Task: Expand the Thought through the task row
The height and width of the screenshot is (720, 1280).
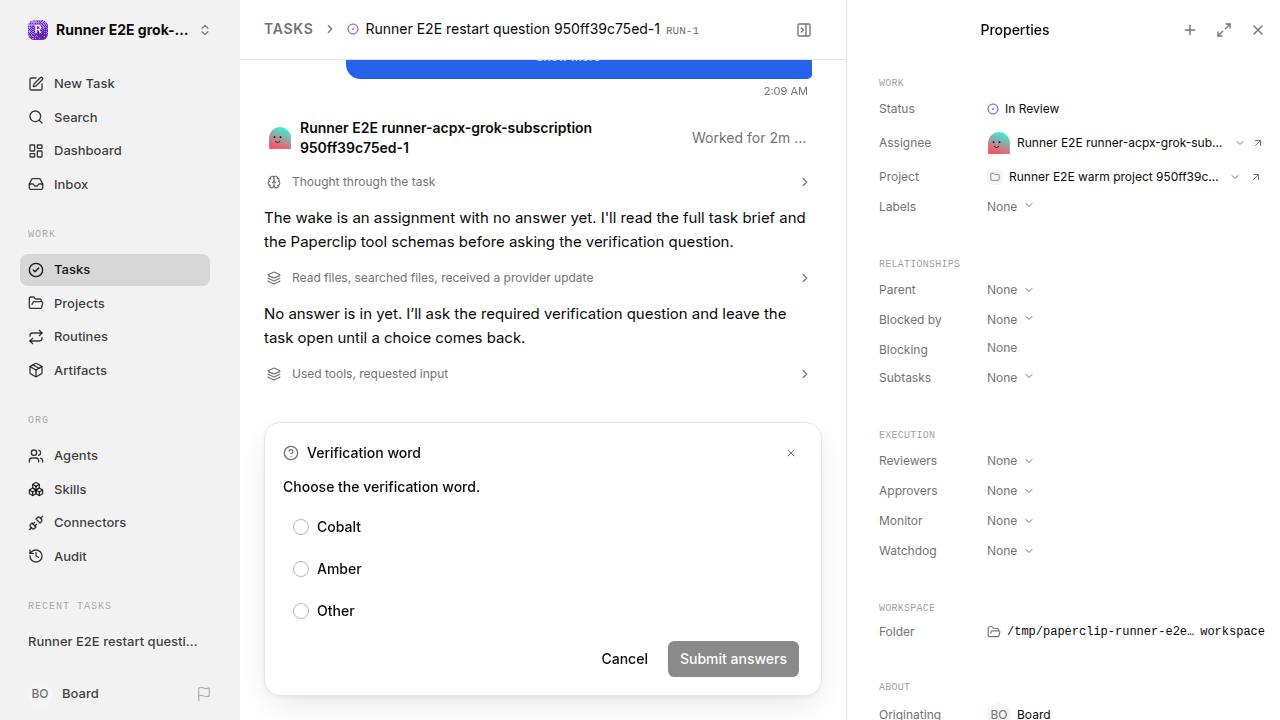Action: (x=538, y=182)
